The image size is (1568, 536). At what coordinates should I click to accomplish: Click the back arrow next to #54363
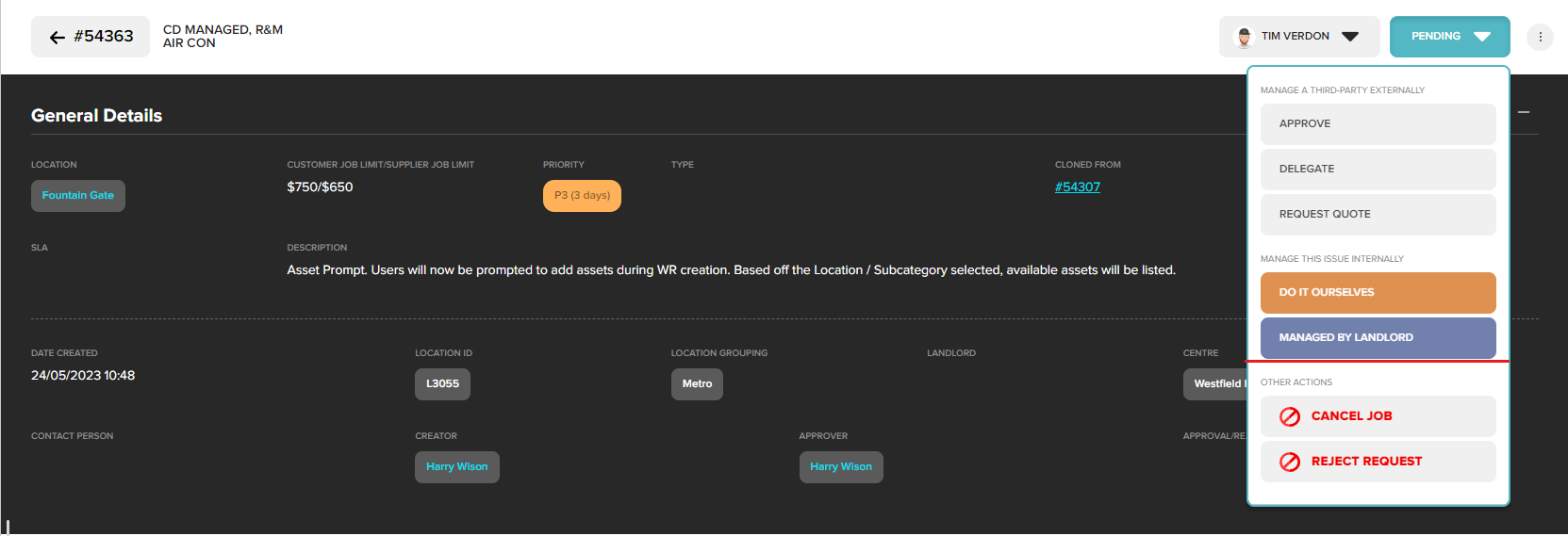click(x=57, y=38)
